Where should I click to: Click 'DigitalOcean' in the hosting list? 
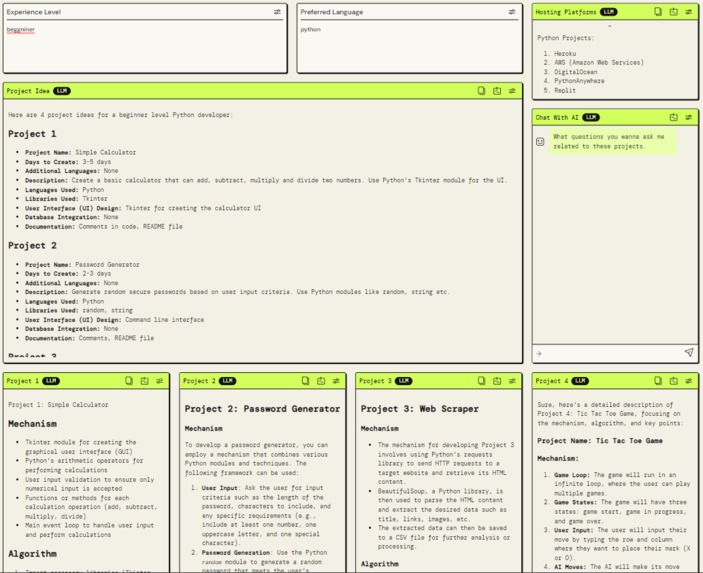576,72
